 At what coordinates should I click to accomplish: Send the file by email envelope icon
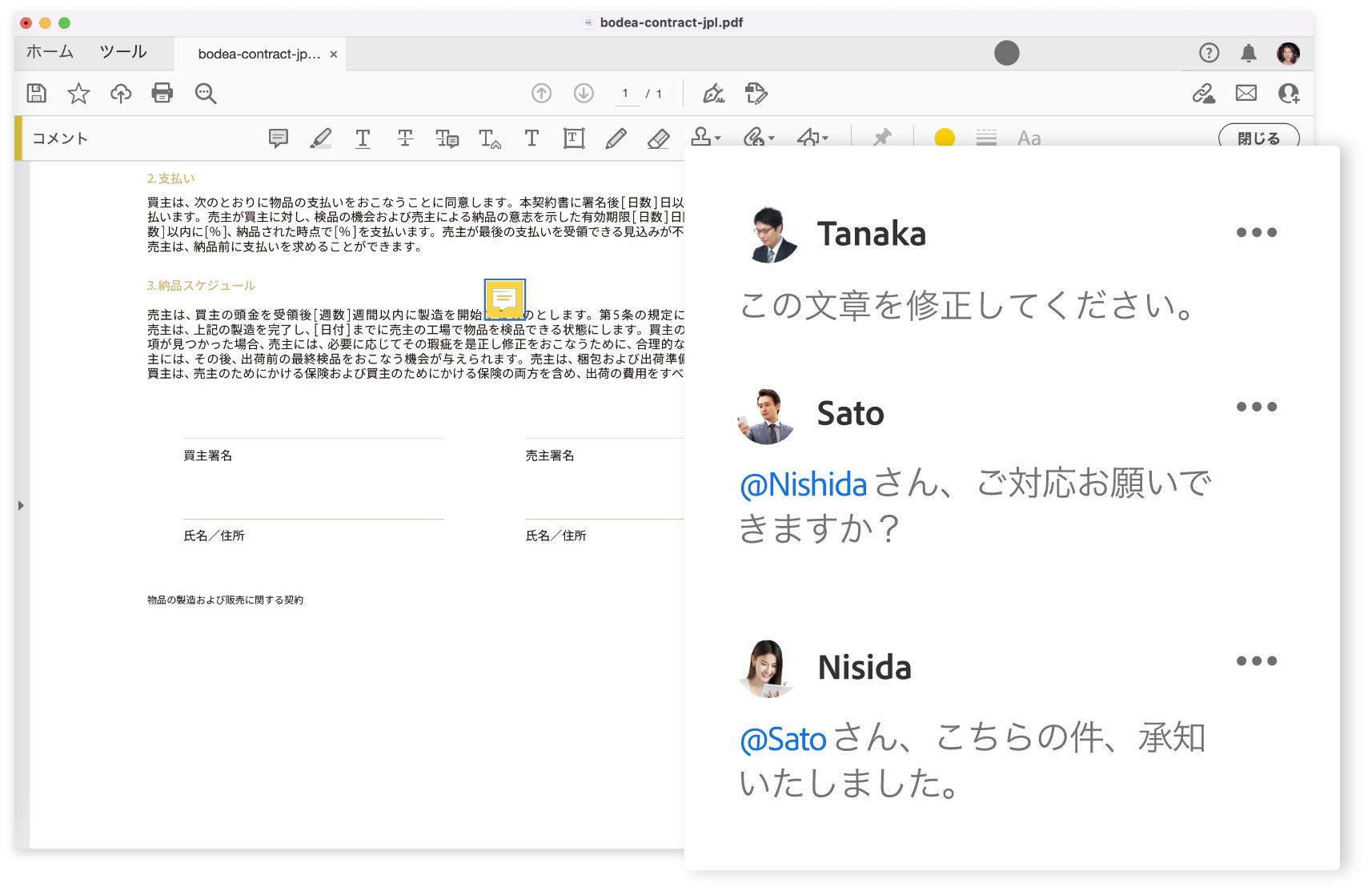click(x=1246, y=94)
